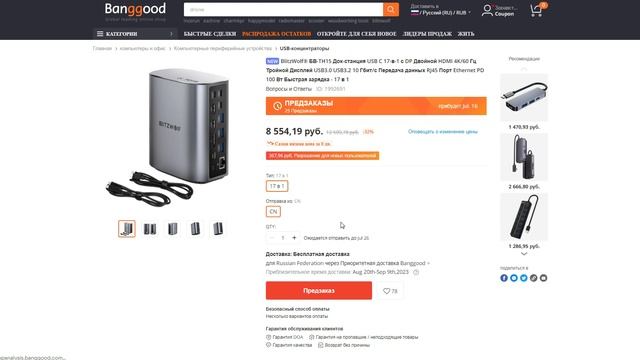
Task: Expand the Категории menu
Action: coord(135,34)
